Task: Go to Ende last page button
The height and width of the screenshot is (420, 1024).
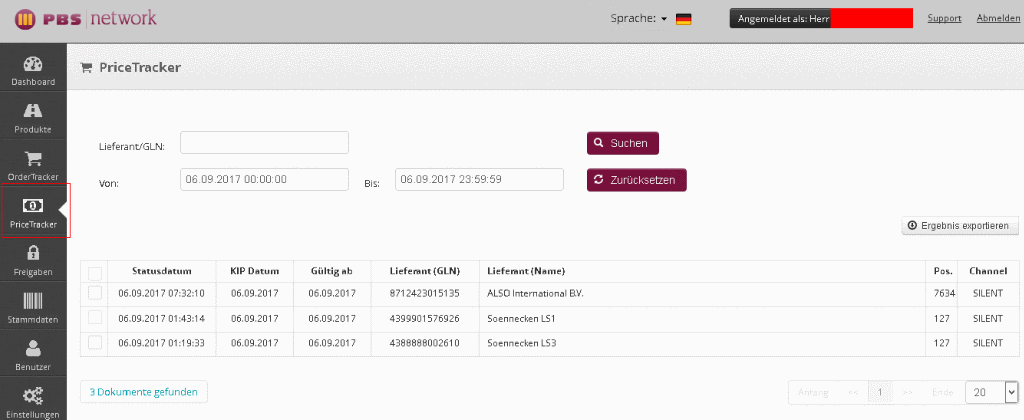Action: (x=942, y=393)
